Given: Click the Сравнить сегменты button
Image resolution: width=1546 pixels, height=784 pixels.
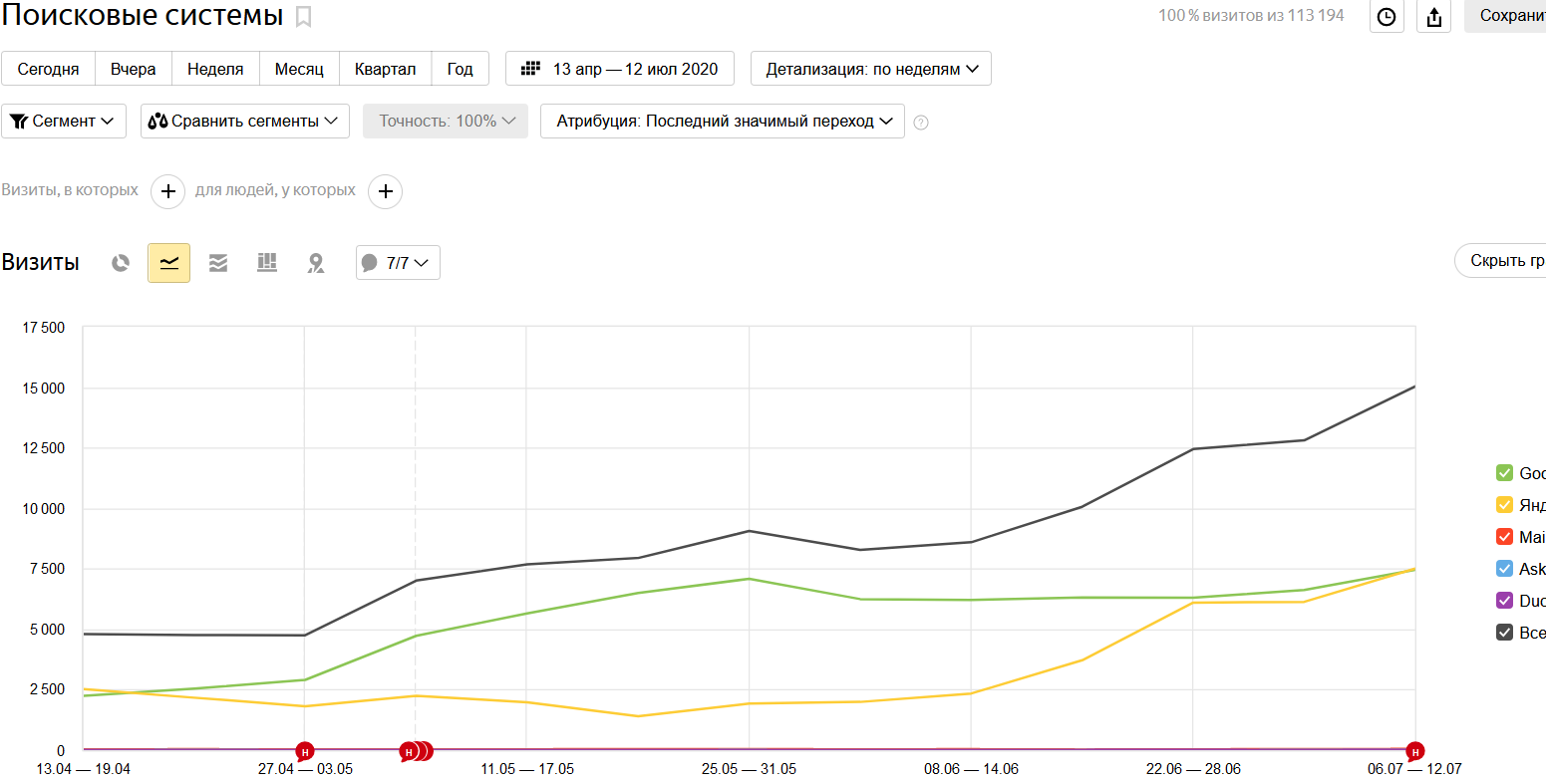Looking at the screenshot, I should click(244, 121).
